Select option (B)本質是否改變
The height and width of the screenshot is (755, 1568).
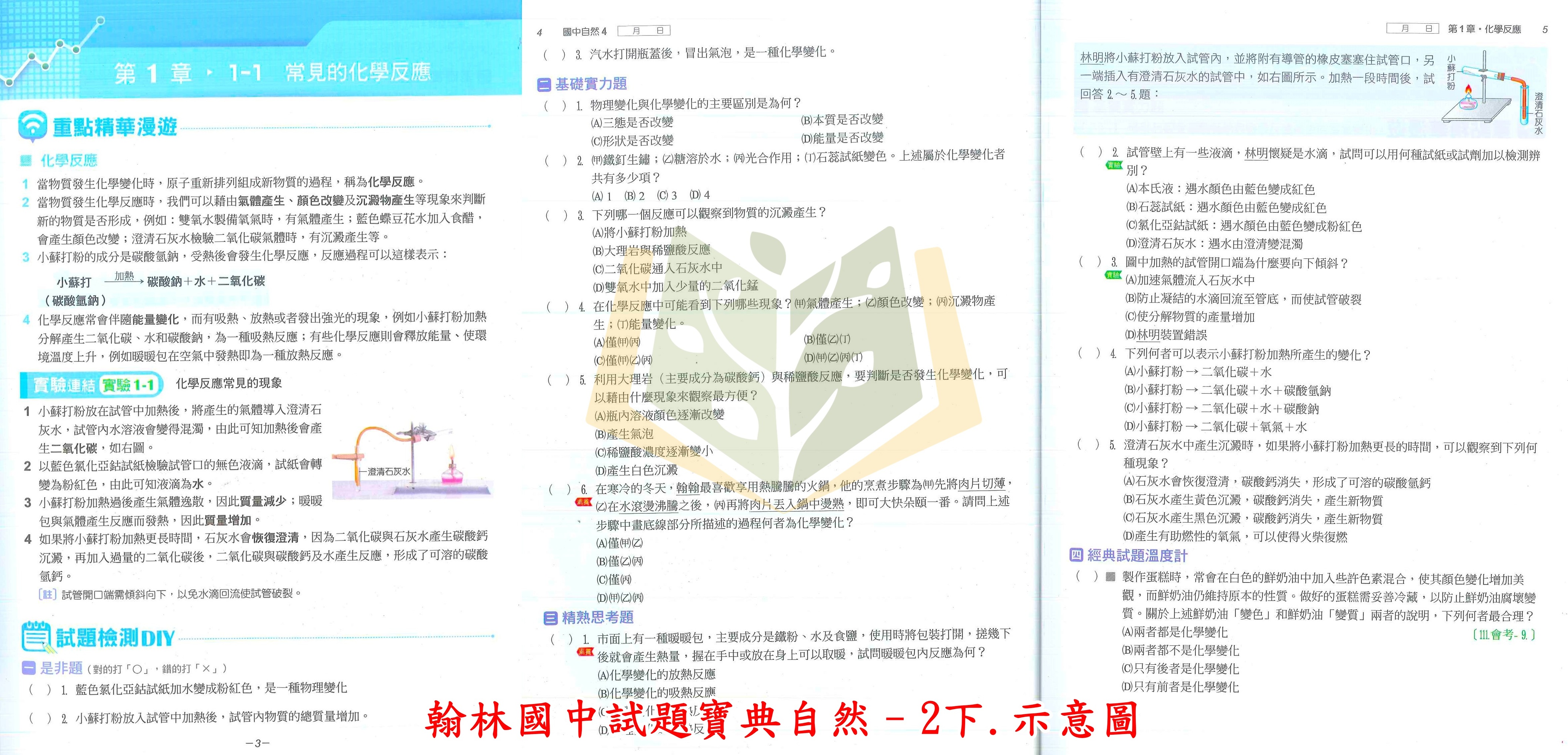tap(843, 120)
